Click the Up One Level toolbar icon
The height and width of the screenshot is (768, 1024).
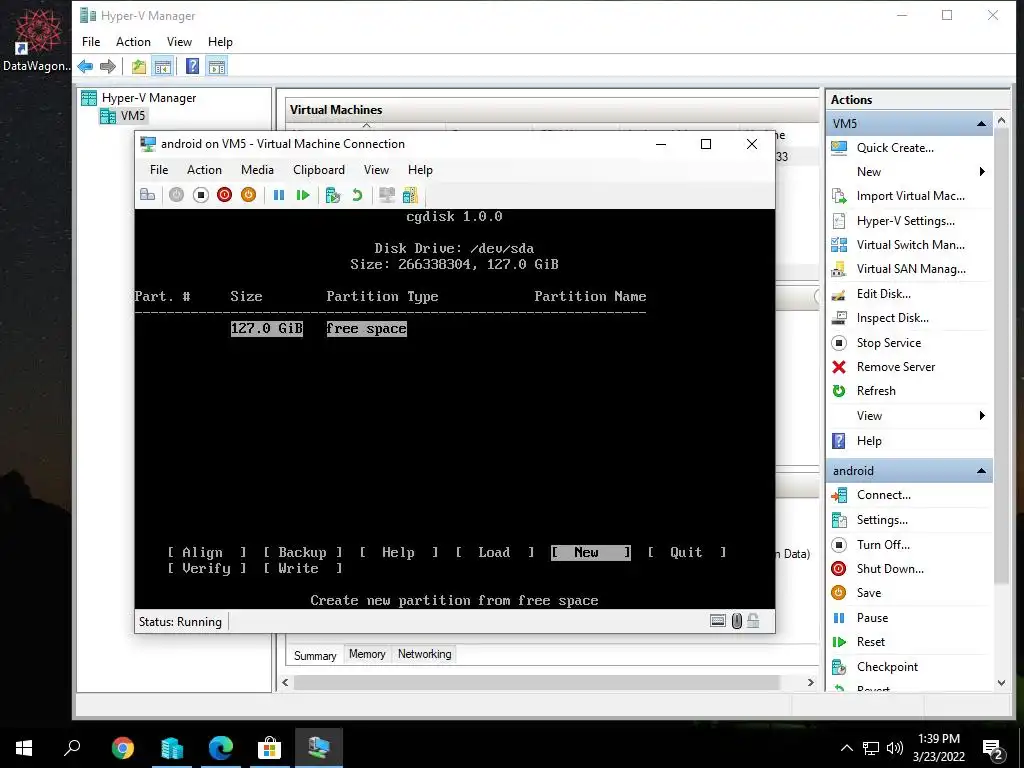(x=138, y=66)
